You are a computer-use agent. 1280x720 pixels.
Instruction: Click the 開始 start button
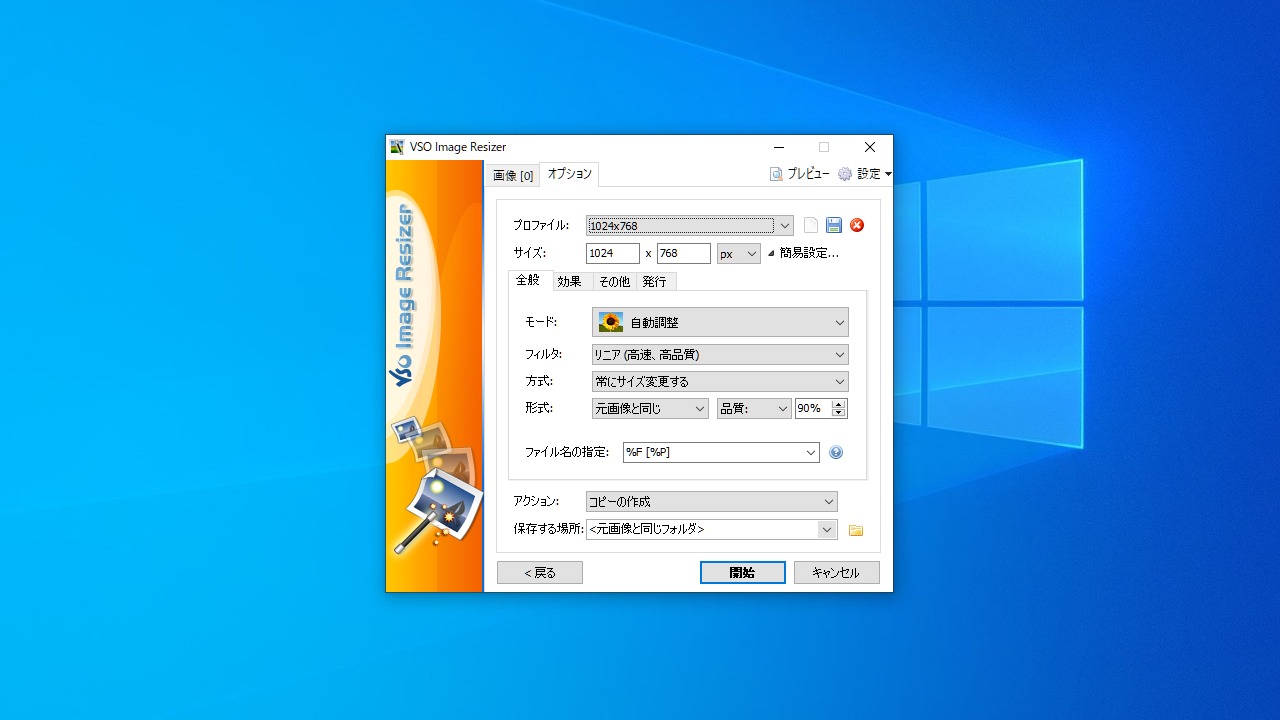[x=742, y=573]
